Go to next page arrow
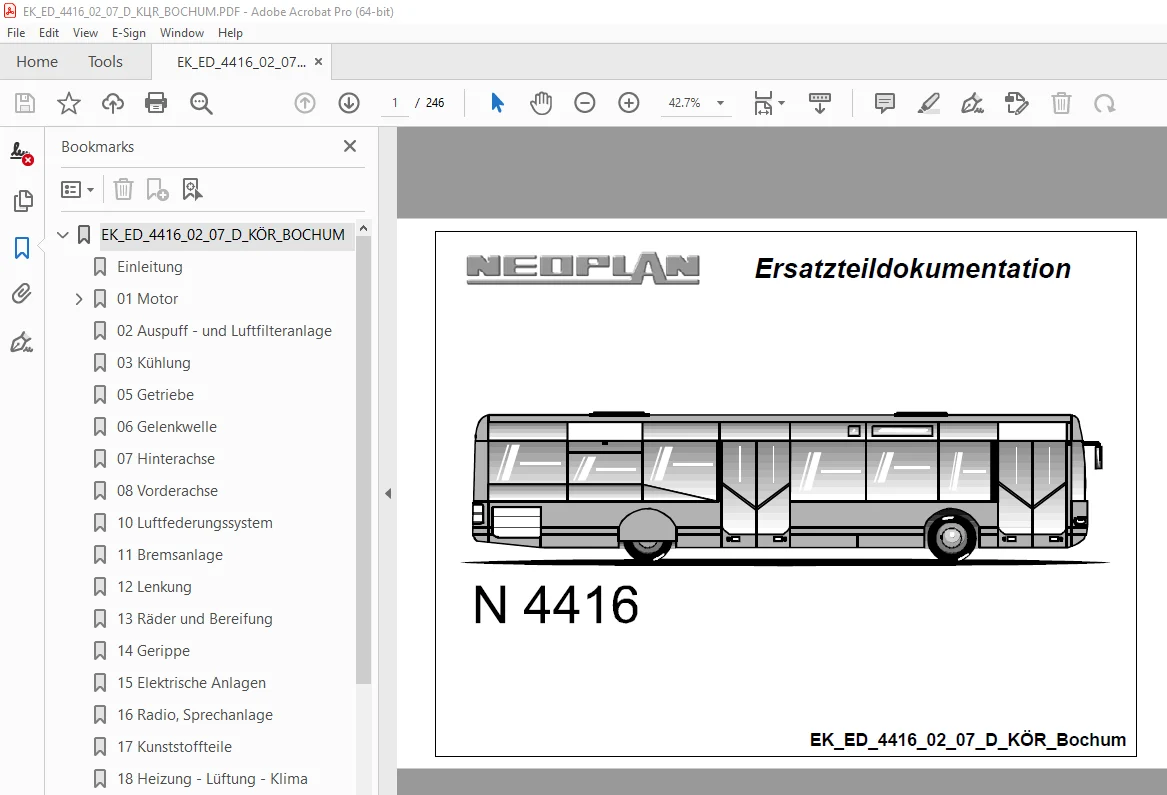The width and height of the screenshot is (1167, 795). (x=349, y=103)
